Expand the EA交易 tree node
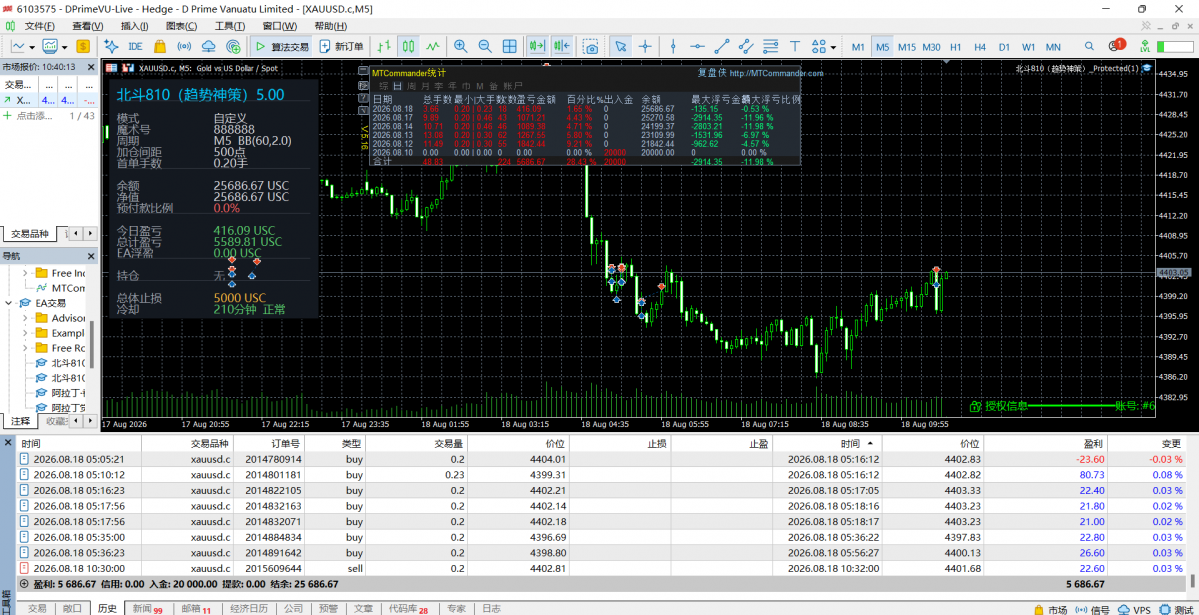The width and height of the screenshot is (1199, 615). (8, 303)
